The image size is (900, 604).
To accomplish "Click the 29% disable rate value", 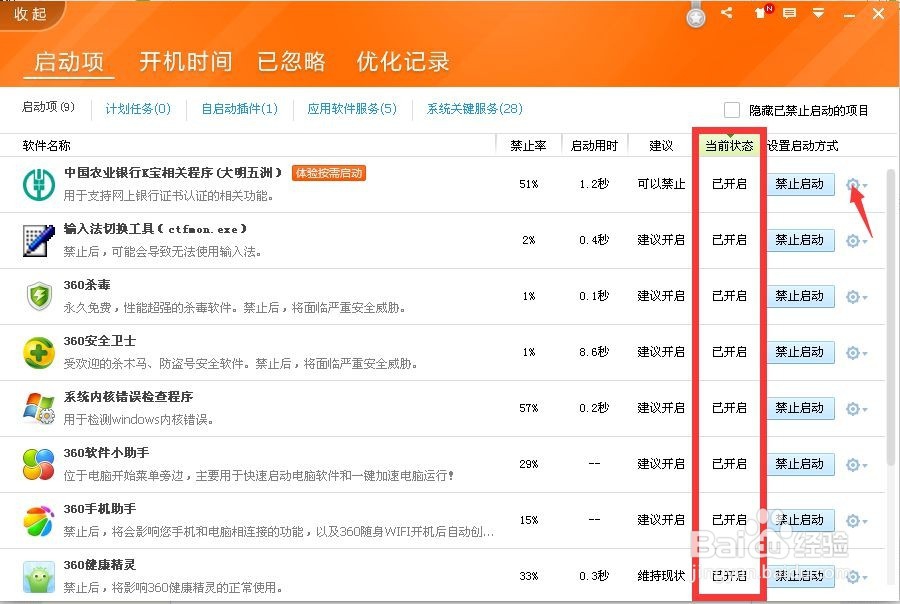I will (529, 464).
